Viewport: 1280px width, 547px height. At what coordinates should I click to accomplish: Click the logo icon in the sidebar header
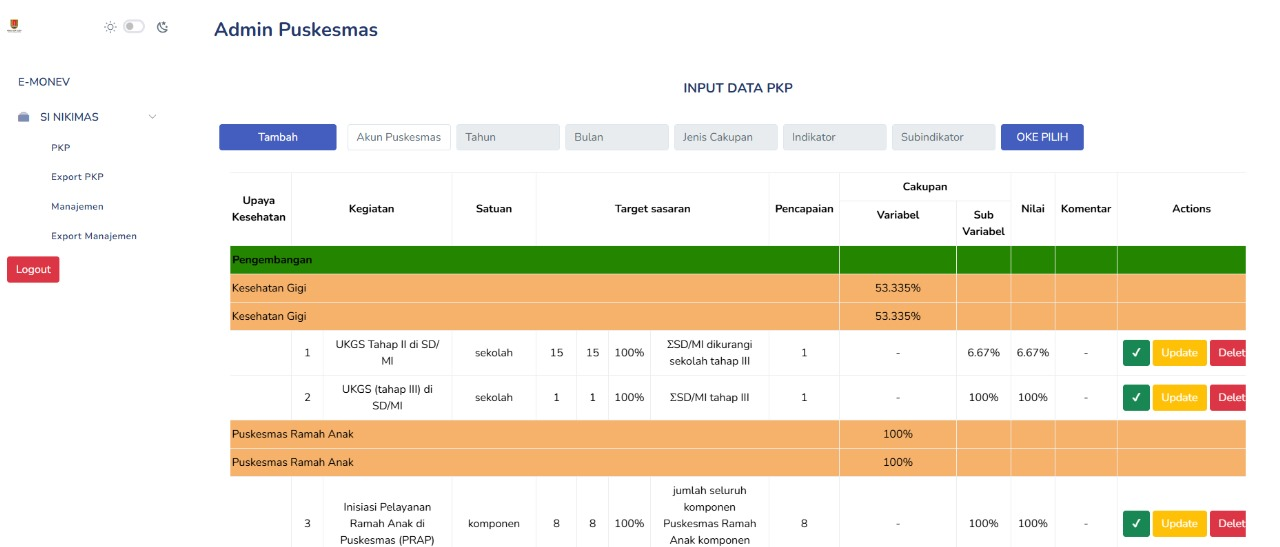coord(13,28)
